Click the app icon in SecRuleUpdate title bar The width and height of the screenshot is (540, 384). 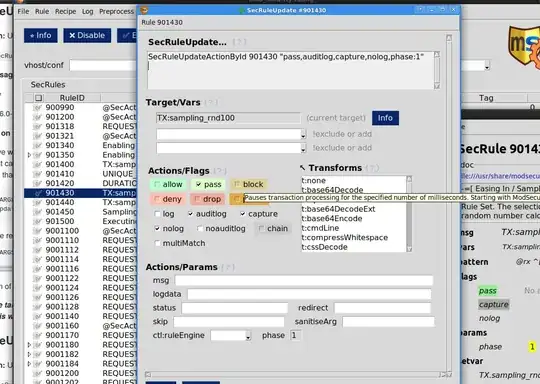(144, 10)
